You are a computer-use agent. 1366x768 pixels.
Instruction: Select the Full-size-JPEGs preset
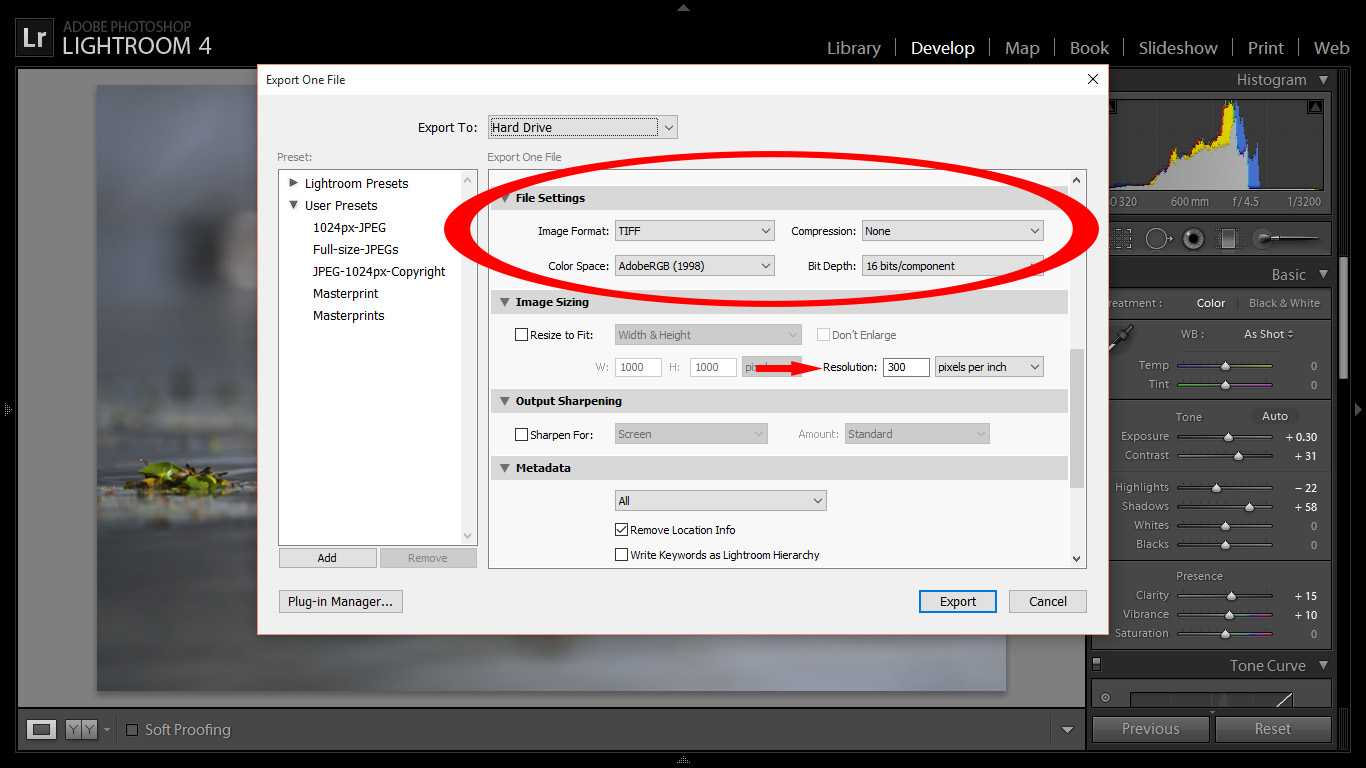[x=355, y=249]
